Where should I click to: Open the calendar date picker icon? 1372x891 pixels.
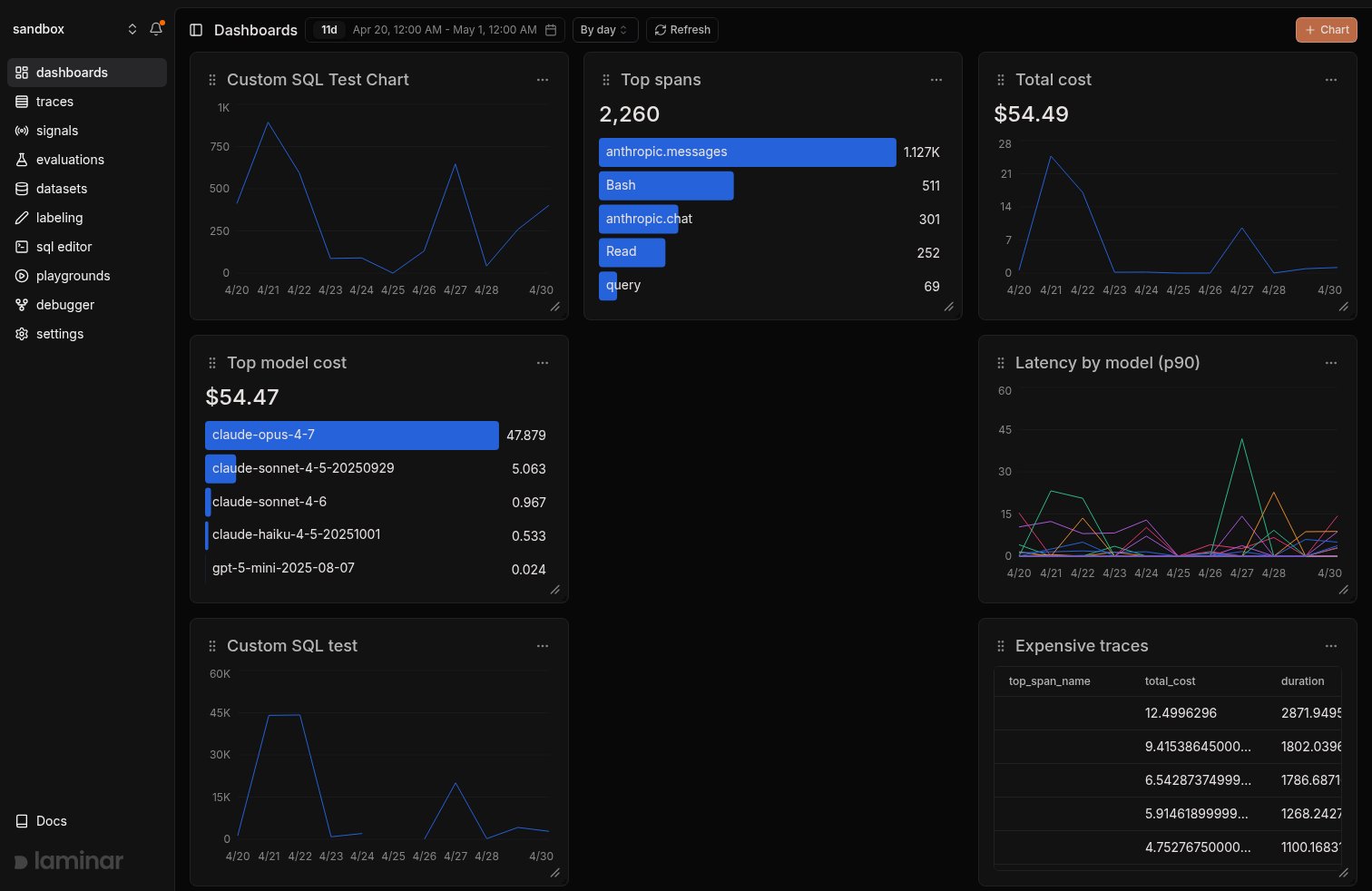point(551,30)
